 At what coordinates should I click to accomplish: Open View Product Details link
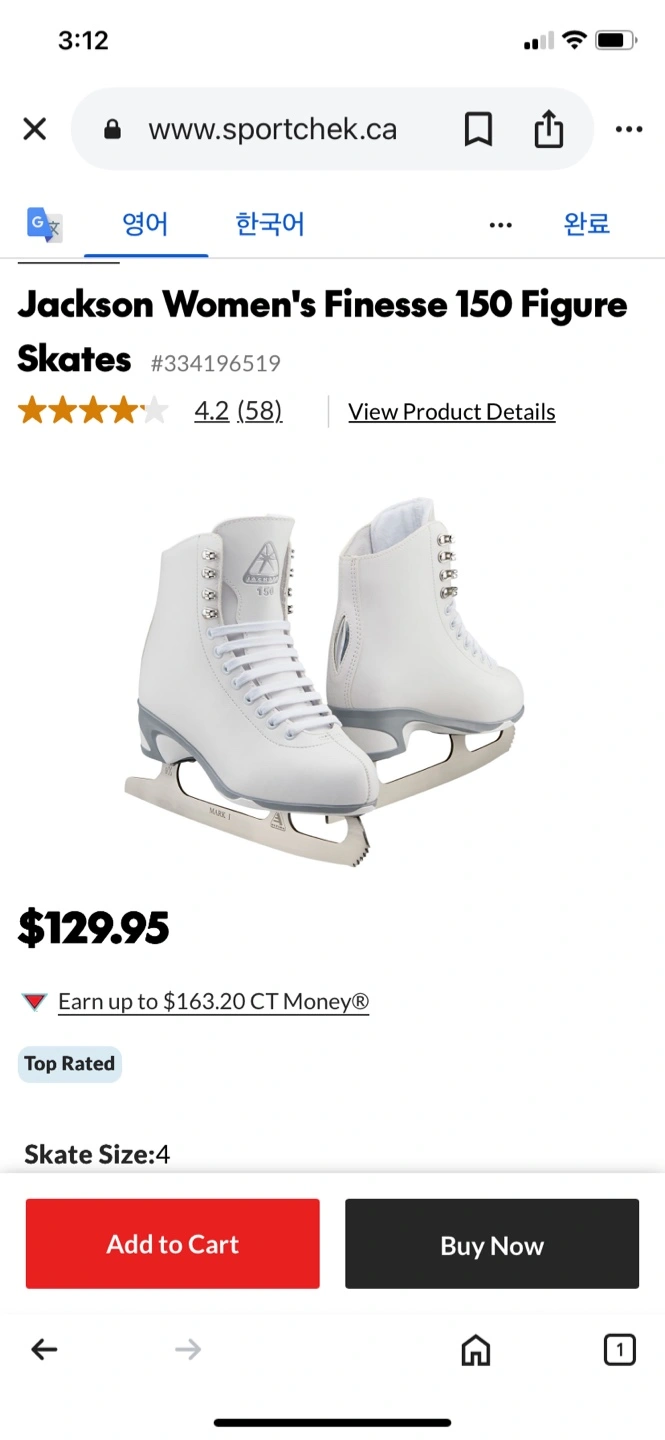pos(452,412)
